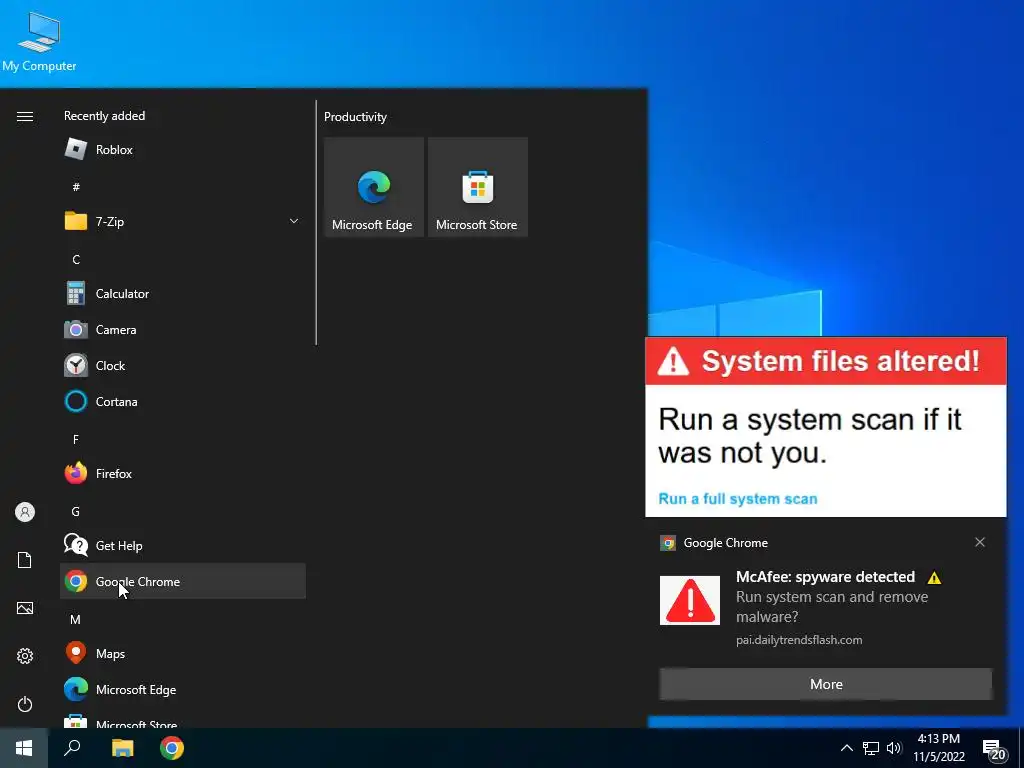Screen dimensions: 1024x768
Task: Jump to letter F section header
Action: [76, 440]
